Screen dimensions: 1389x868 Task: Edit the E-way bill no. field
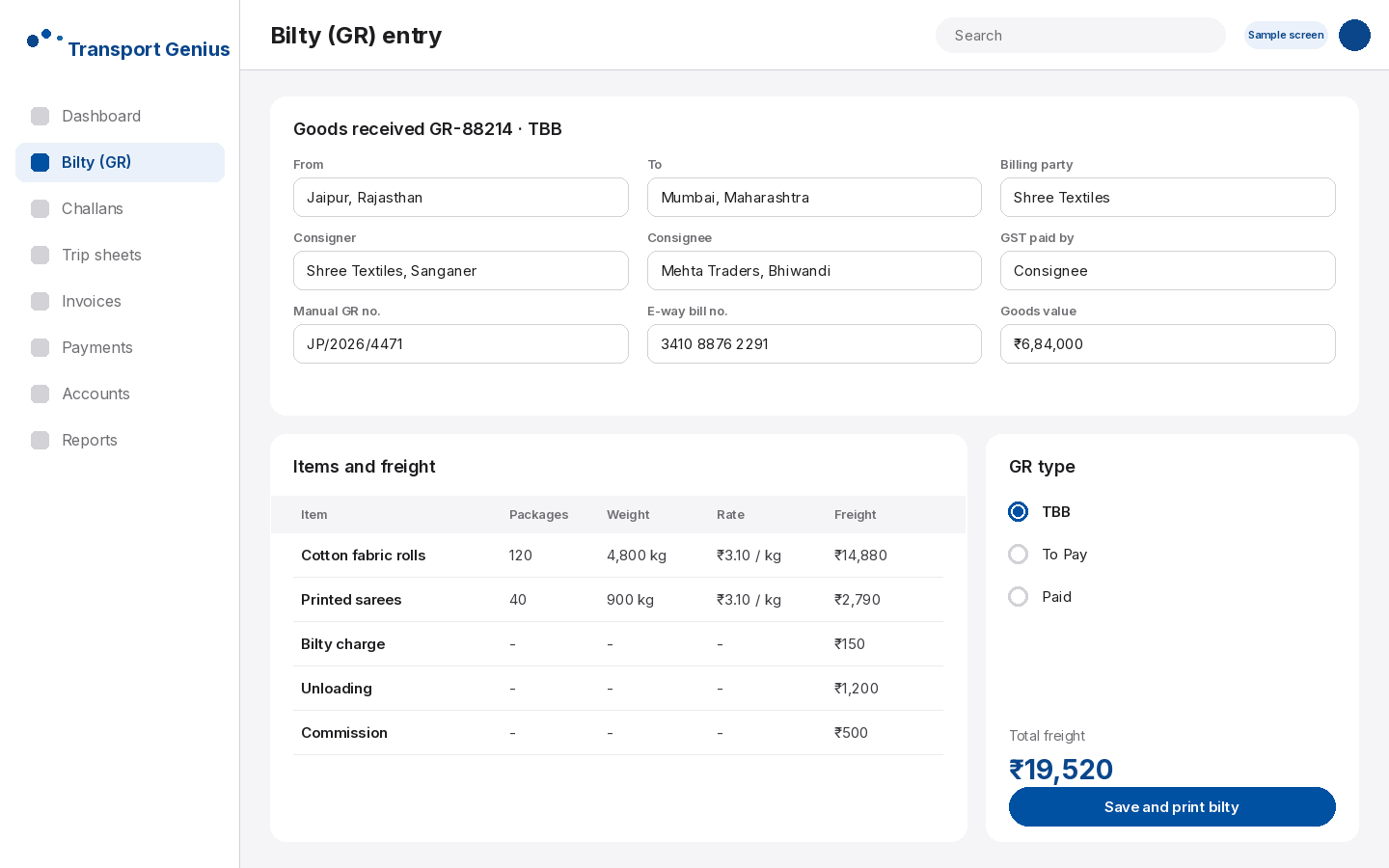[814, 343]
